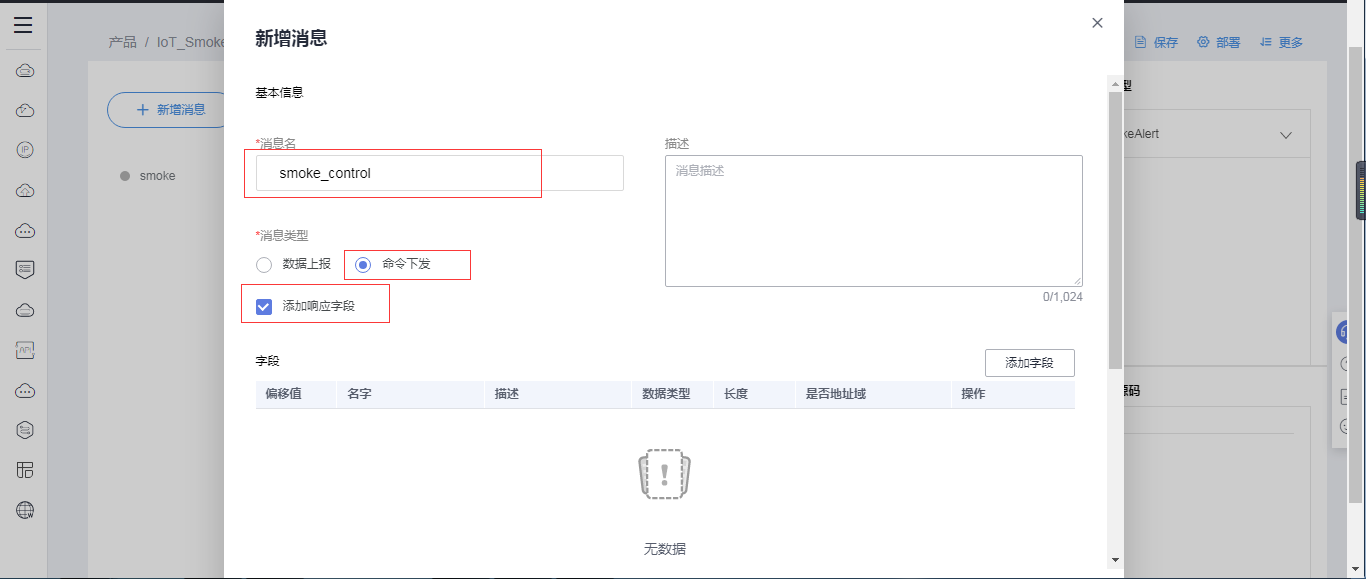The width and height of the screenshot is (1366, 579).
Task: Click the layout grid icon in the sidebar
Action: coord(26,470)
